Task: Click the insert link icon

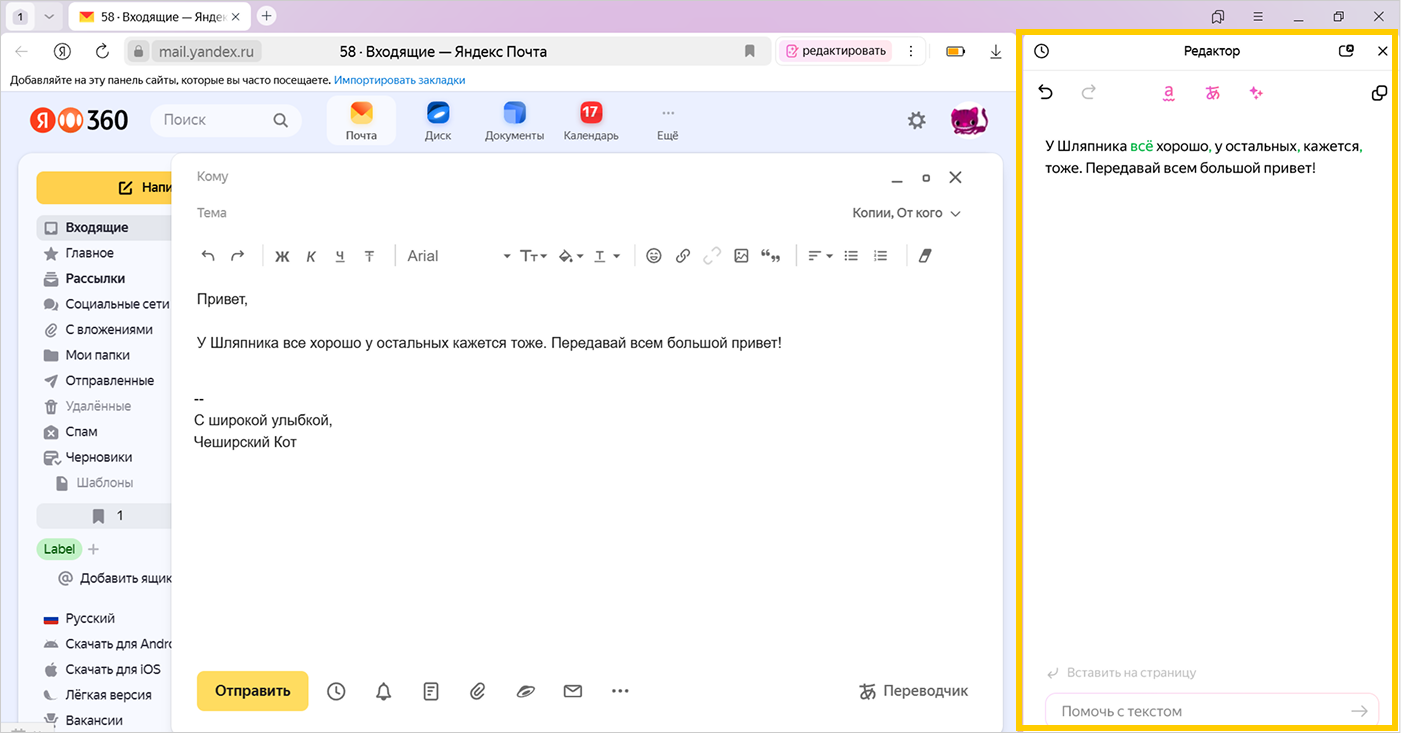Action: pyautogui.click(x=683, y=256)
